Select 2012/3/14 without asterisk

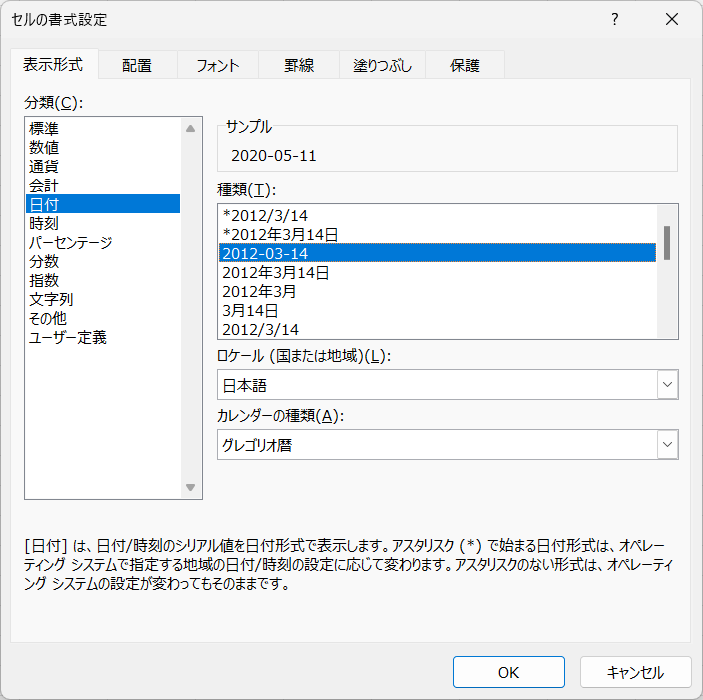(437, 330)
